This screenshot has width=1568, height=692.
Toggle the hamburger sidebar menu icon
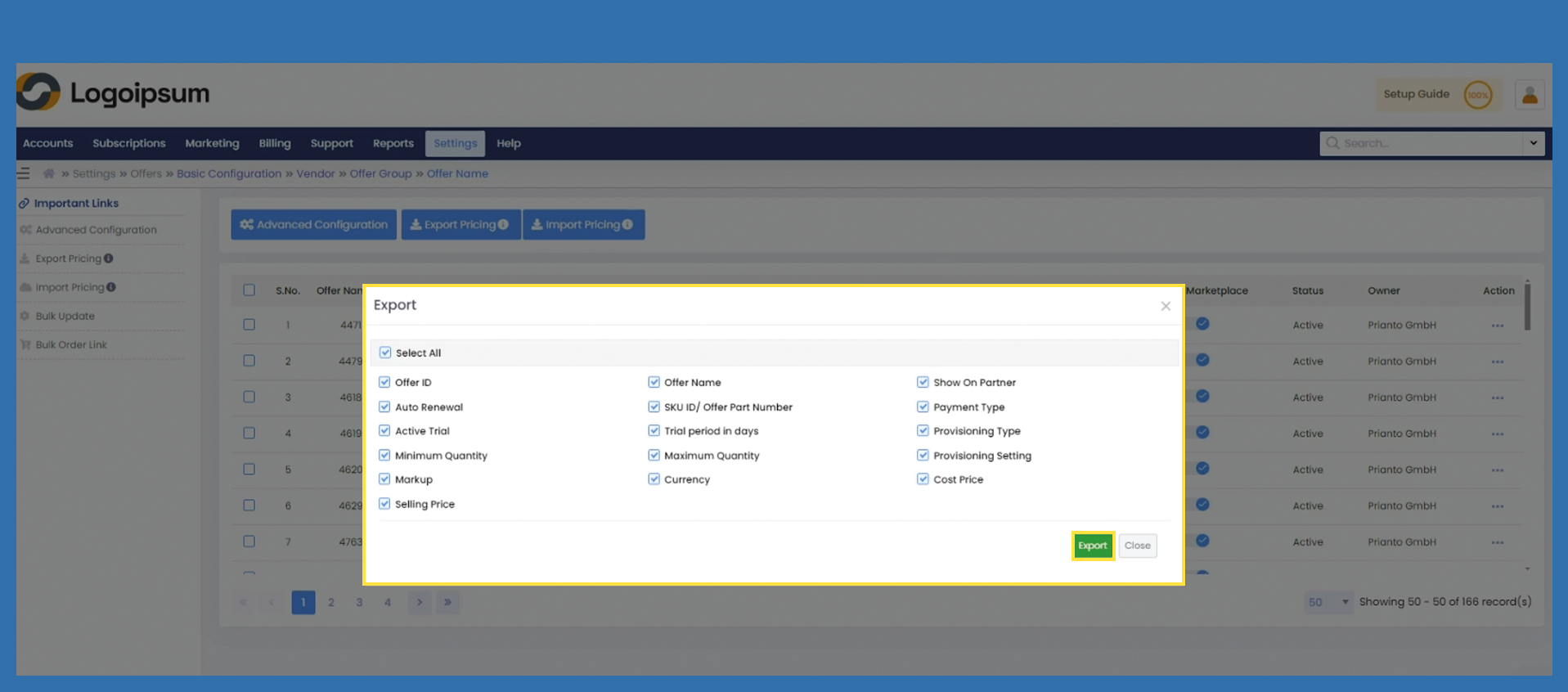coord(24,173)
